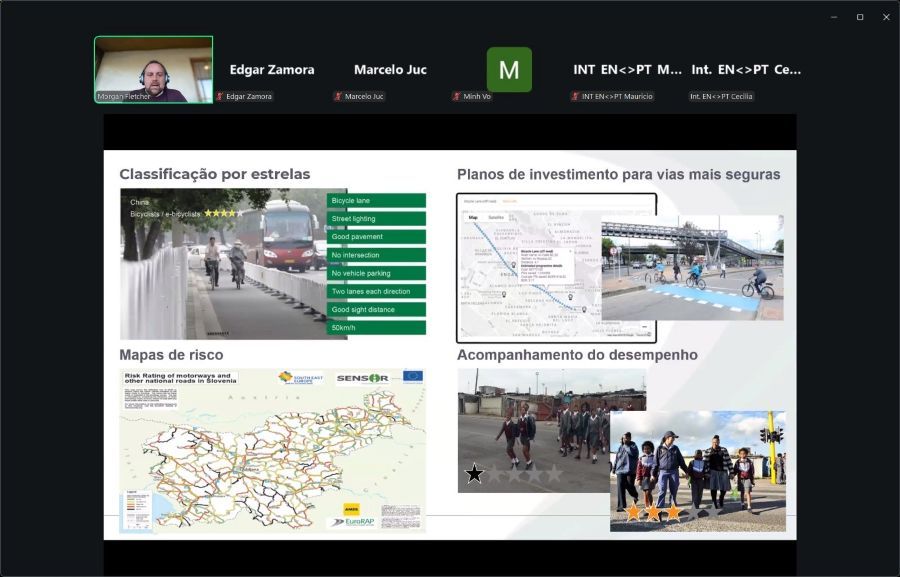Select Morgan Fletcher's video thumbnail
The width and height of the screenshot is (900, 577).
tap(153, 69)
